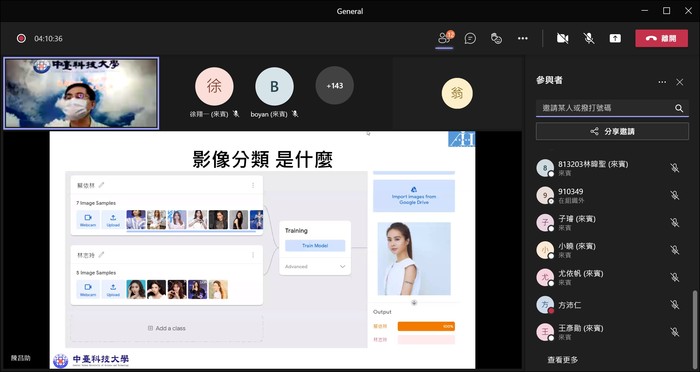Click Webcam in the 5 Image Samples class

click(x=88, y=289)
